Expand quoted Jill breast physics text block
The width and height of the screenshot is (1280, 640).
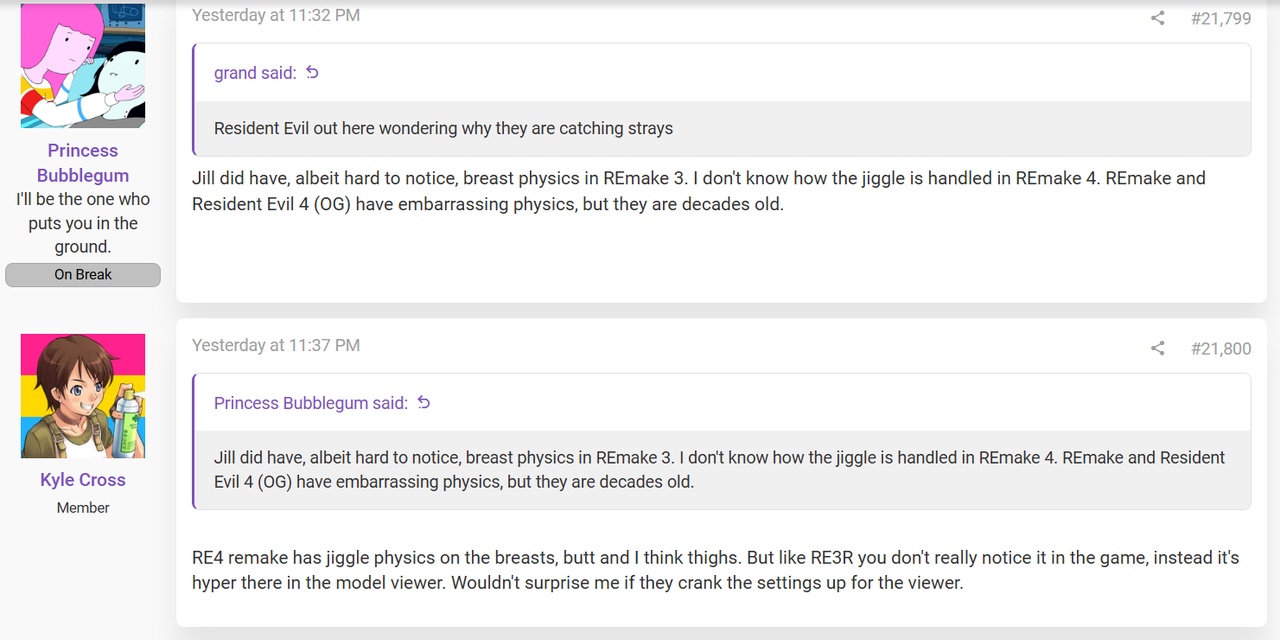721,469
